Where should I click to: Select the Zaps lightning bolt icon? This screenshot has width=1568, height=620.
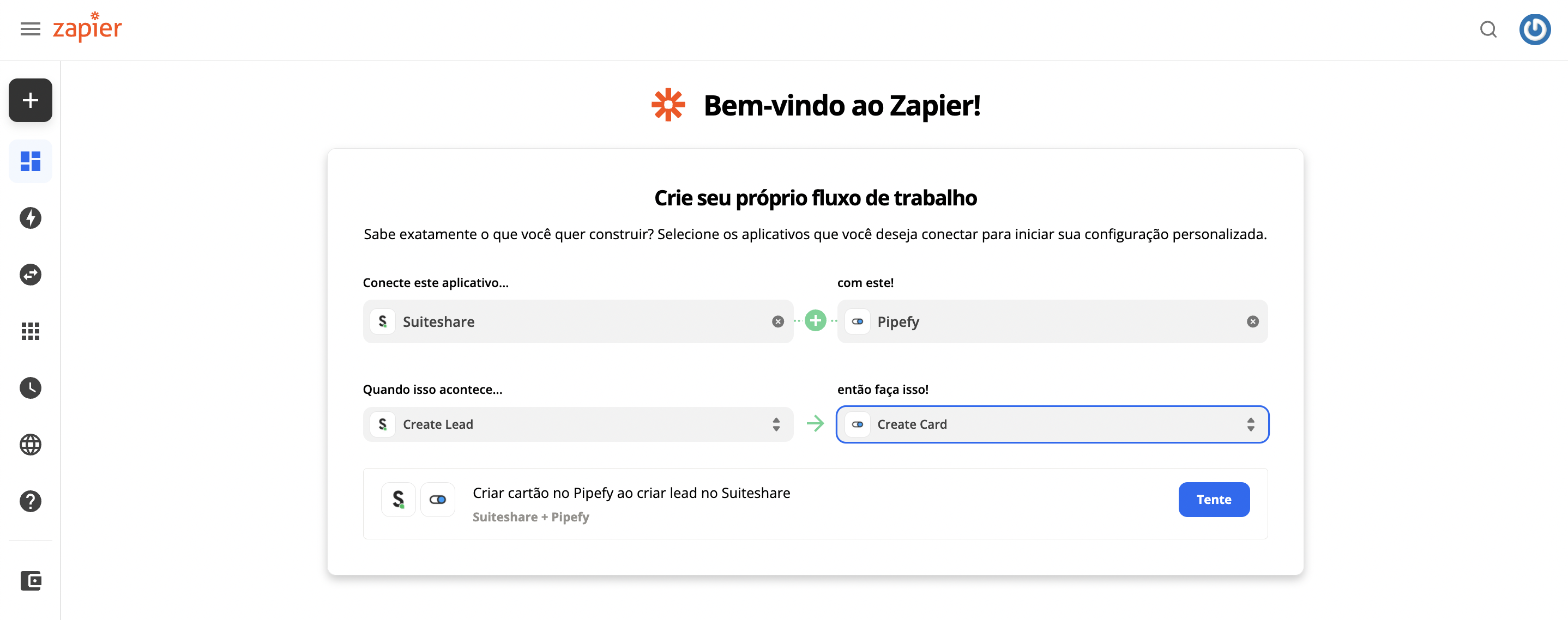(x=30, y=218)
